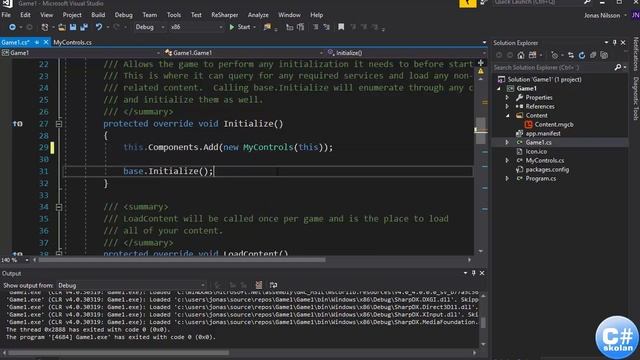
Task: Open the Build menu
Action: (x=98, y=15)
